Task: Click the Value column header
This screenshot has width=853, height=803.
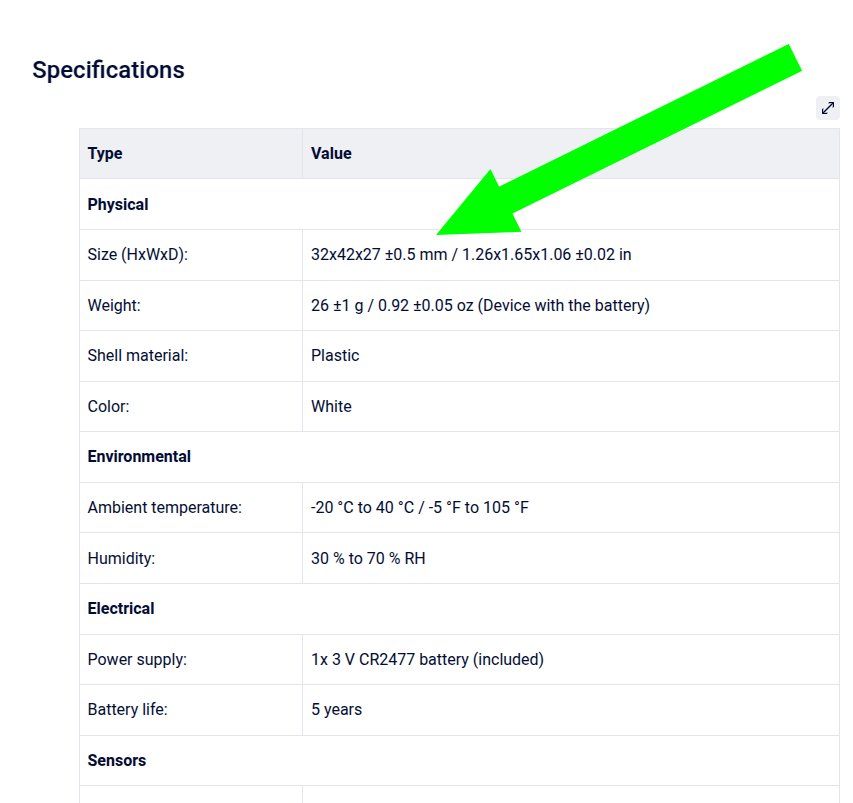Action: [x=571, y=153]
